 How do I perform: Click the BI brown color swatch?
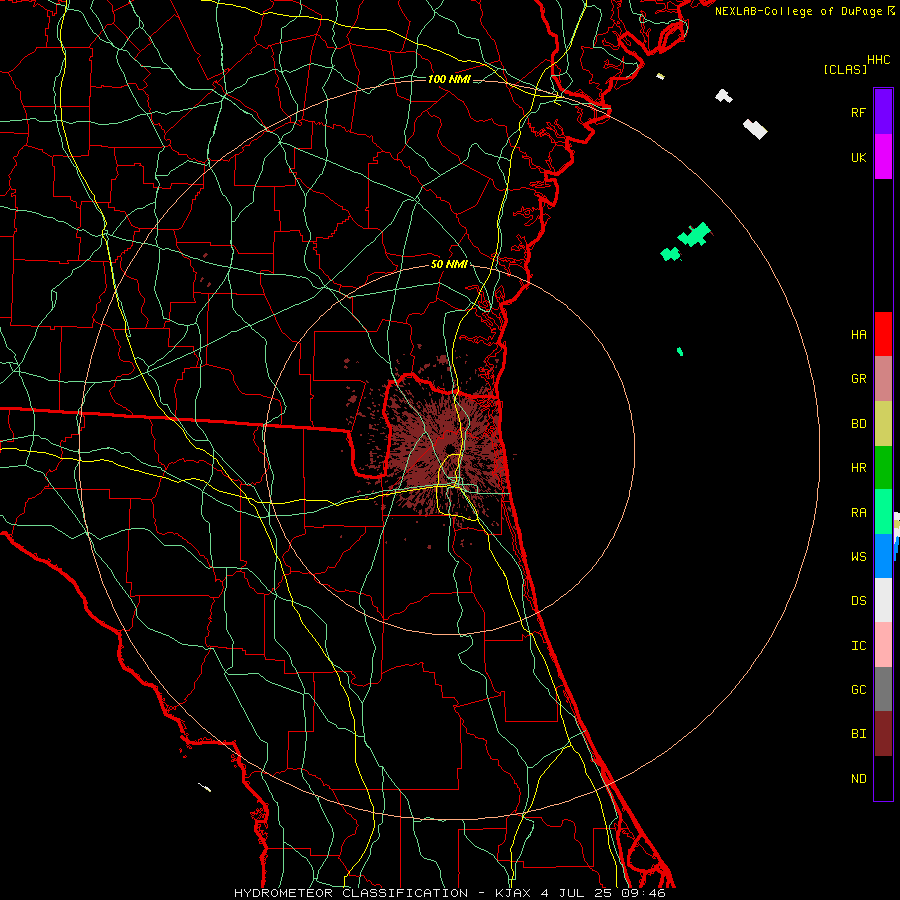click(883, 734)
